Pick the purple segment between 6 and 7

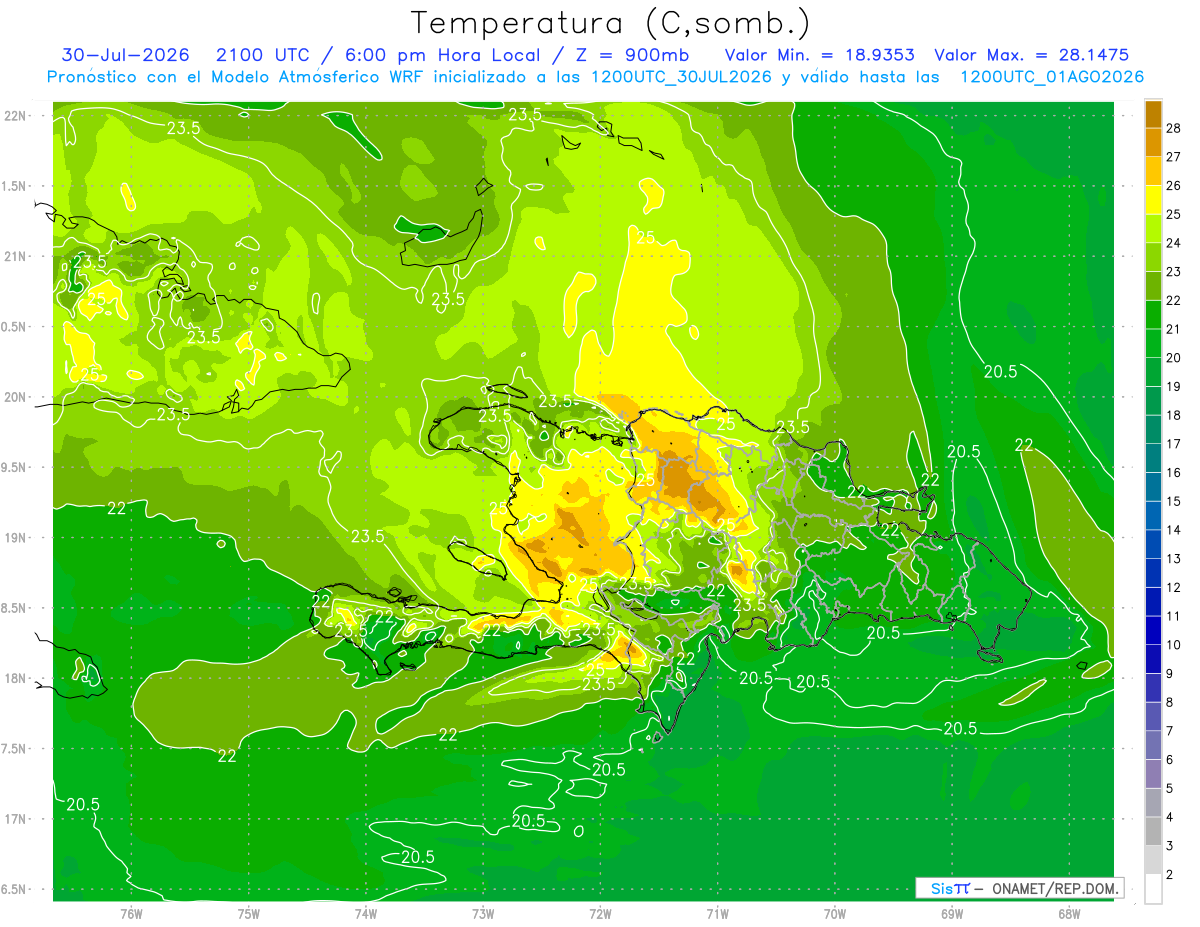point(1153,745)
